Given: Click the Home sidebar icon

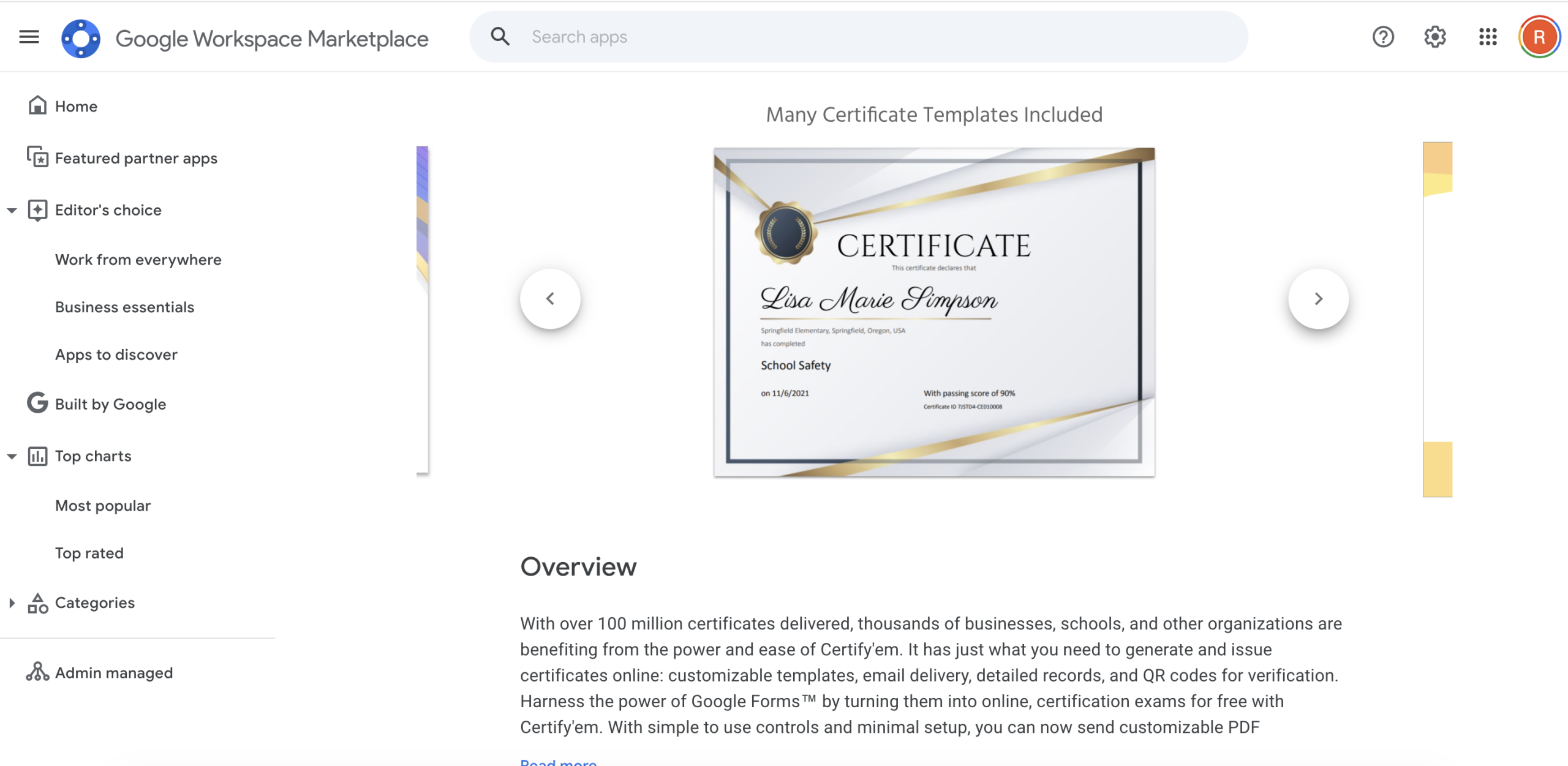Looking at the screenshot, I should click(37, 105).
